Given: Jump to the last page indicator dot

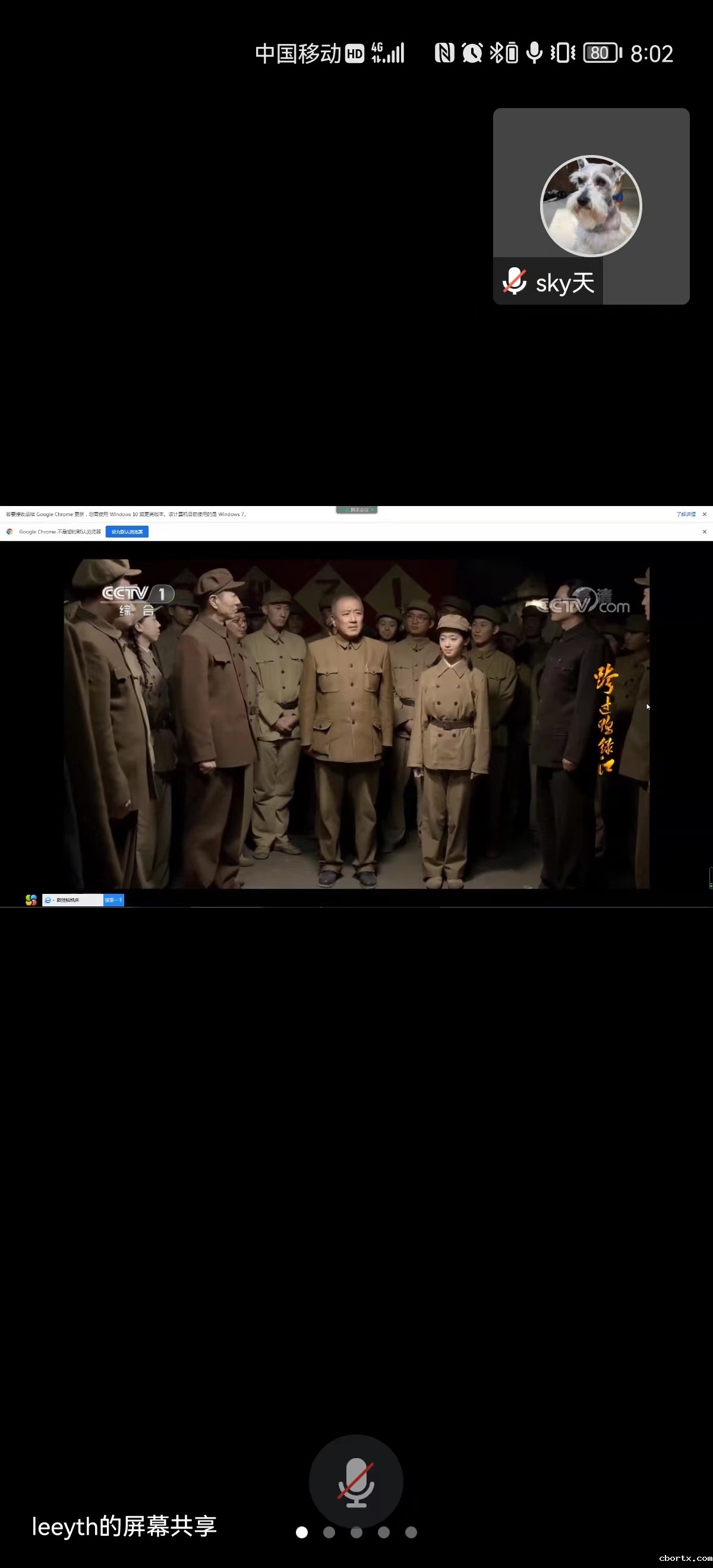Looking at the screenshot, I should 411,1532.
